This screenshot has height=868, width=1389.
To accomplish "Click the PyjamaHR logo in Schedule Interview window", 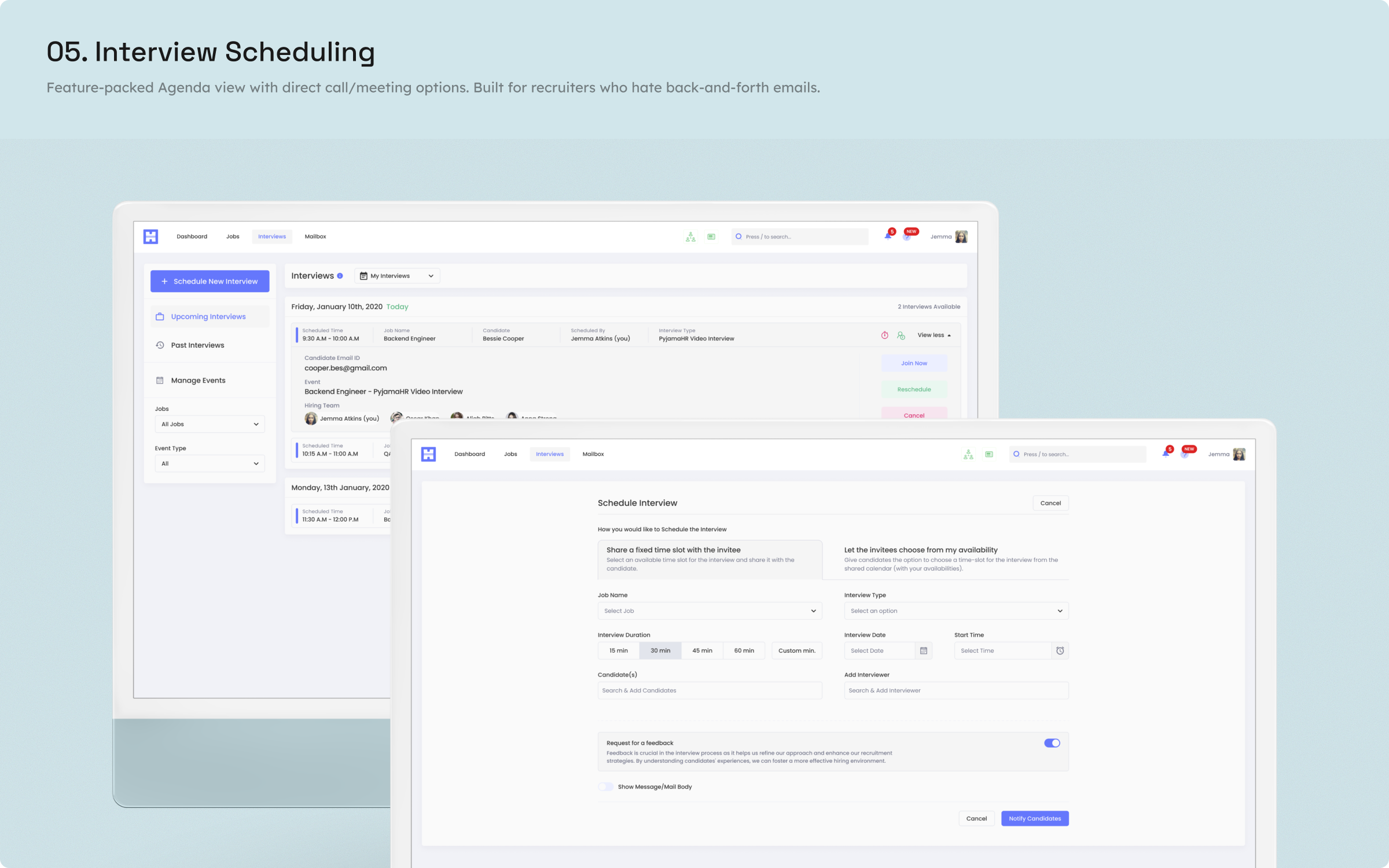I will click(x=428, y=454).
